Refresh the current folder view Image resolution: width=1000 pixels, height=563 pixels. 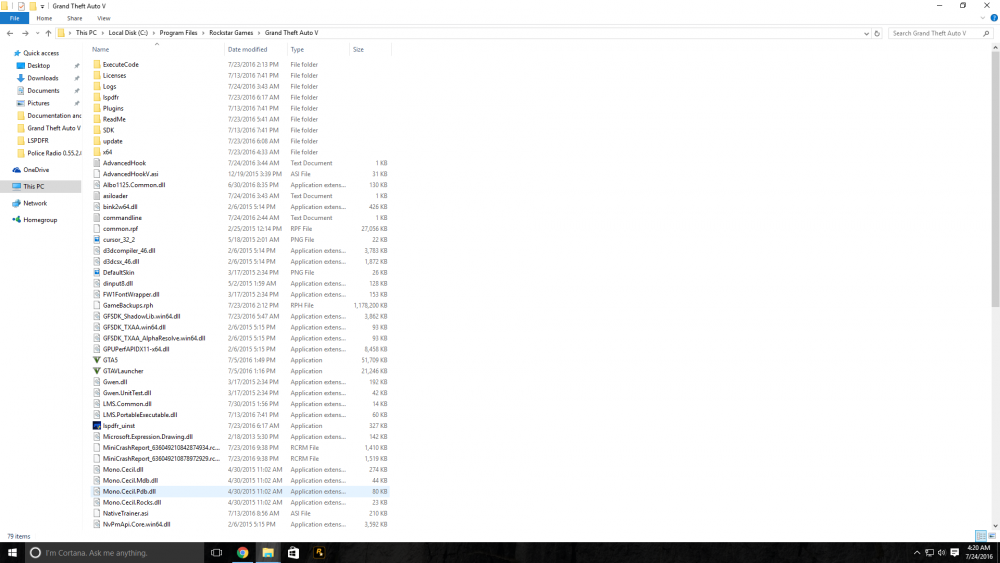point(877,33)
